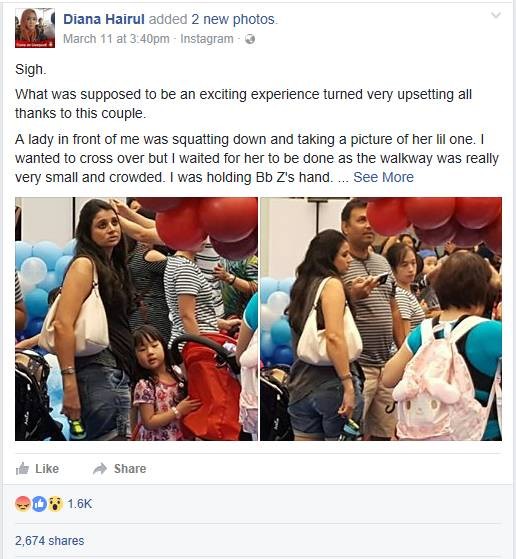Click the thumbs-up Like icon
The image size is (516, 559).
[22, 468]
